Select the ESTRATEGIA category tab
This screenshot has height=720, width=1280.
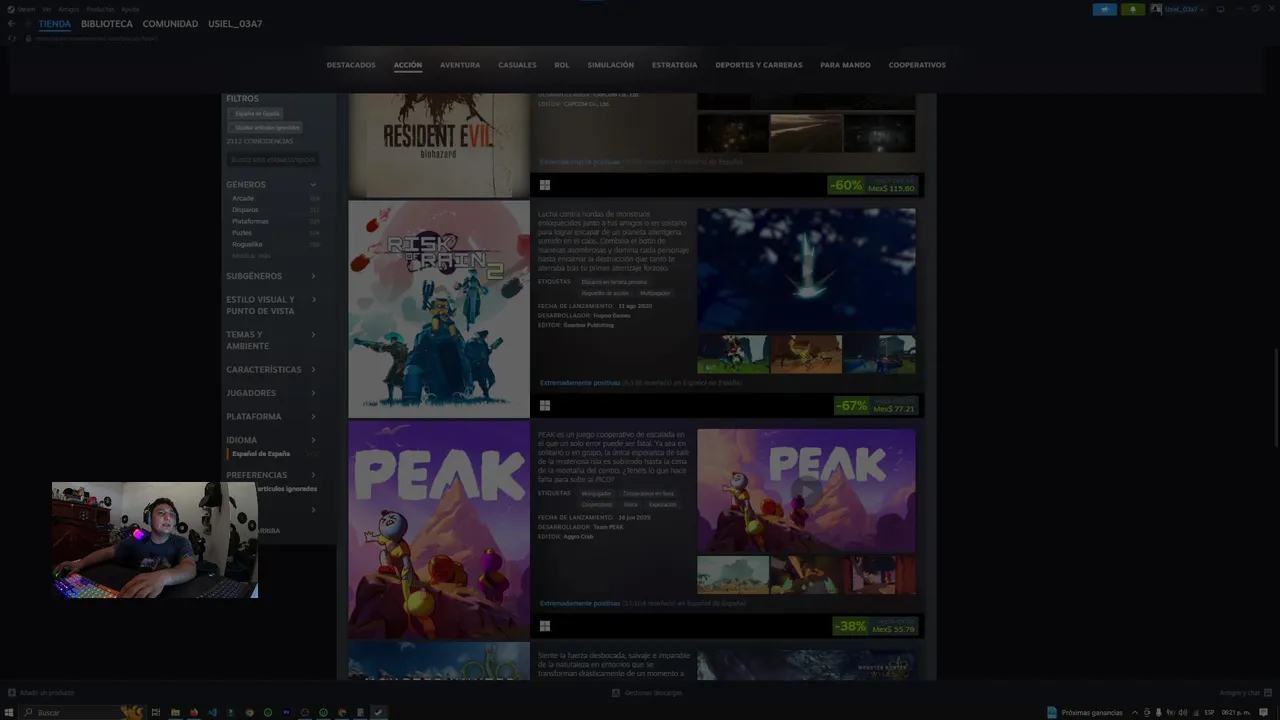(x=675, y=65)
